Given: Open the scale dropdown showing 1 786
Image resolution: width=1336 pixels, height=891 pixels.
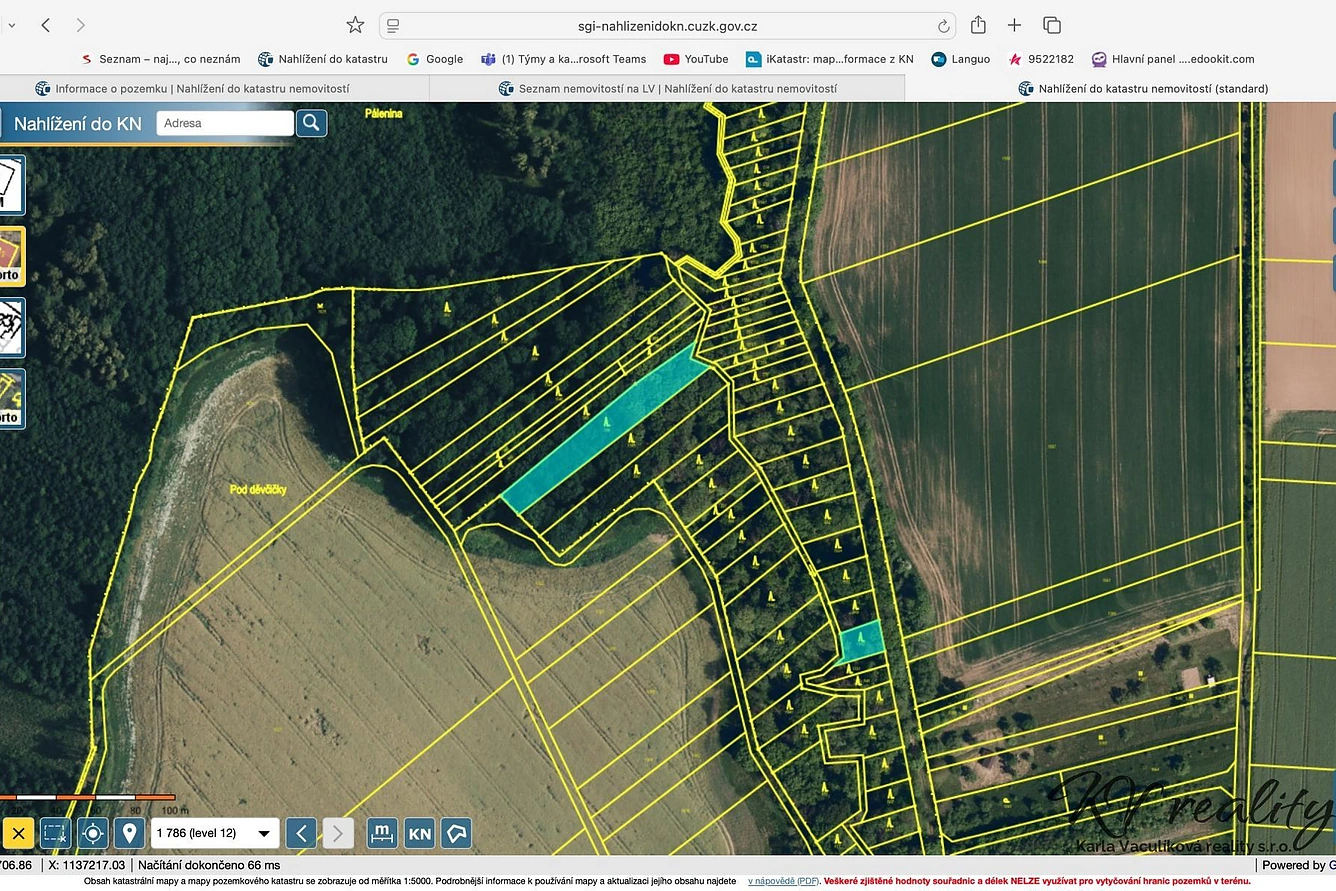Looking at the screenshot, I should click(x=215, y=833).
